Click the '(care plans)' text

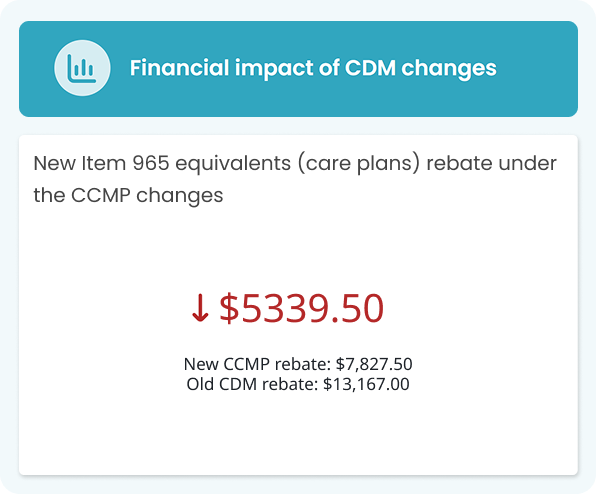[x=359, y=164]
